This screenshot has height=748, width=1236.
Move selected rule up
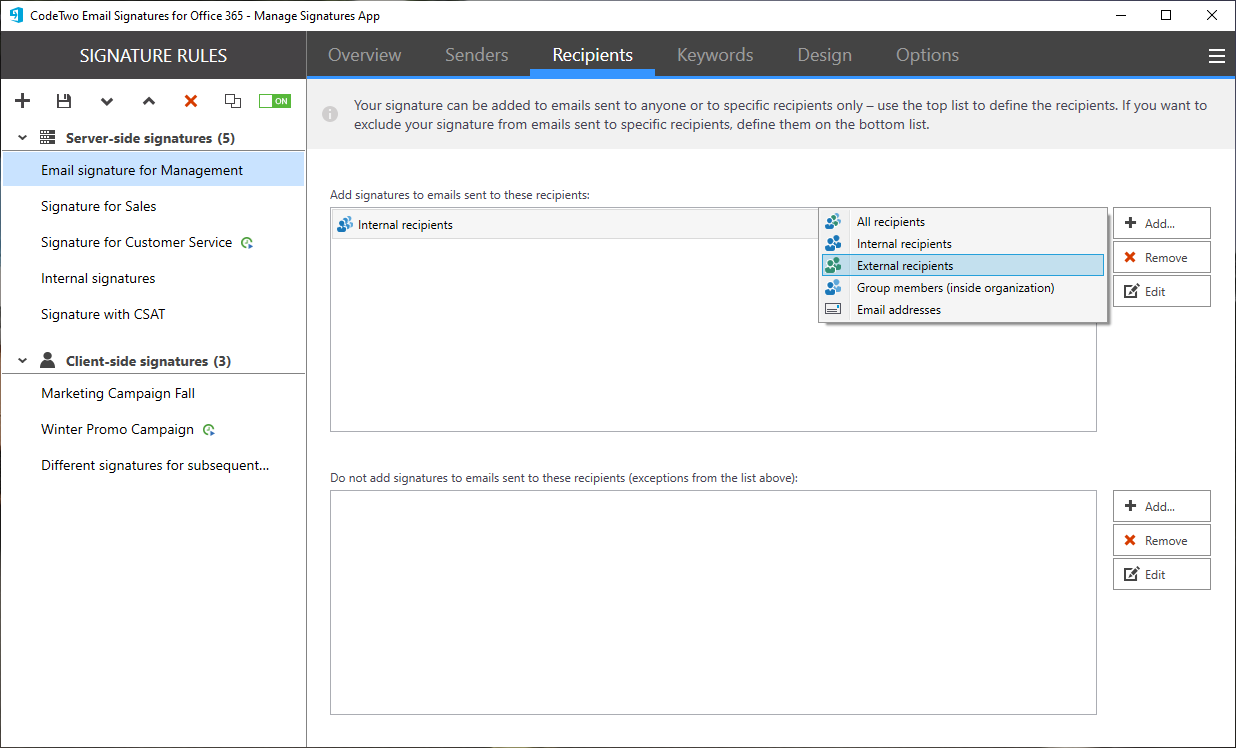[149, 101]
